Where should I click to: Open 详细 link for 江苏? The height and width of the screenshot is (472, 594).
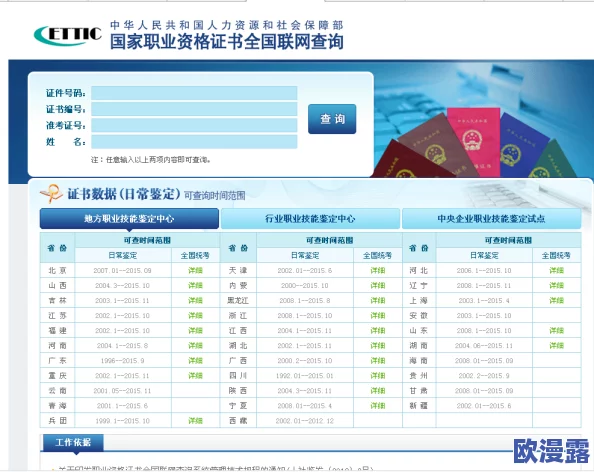click(x=195, y=316)
